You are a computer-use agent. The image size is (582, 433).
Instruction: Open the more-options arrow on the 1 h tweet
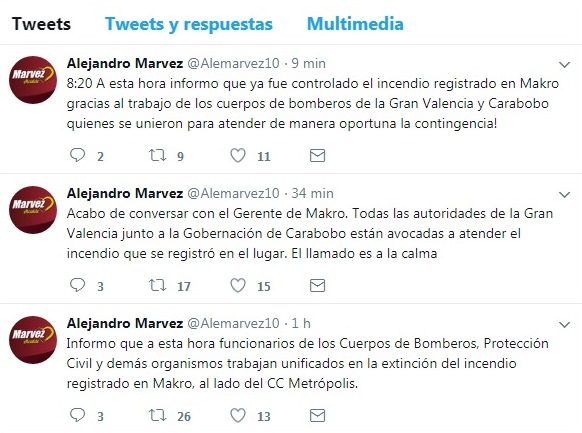pos(564,325)
